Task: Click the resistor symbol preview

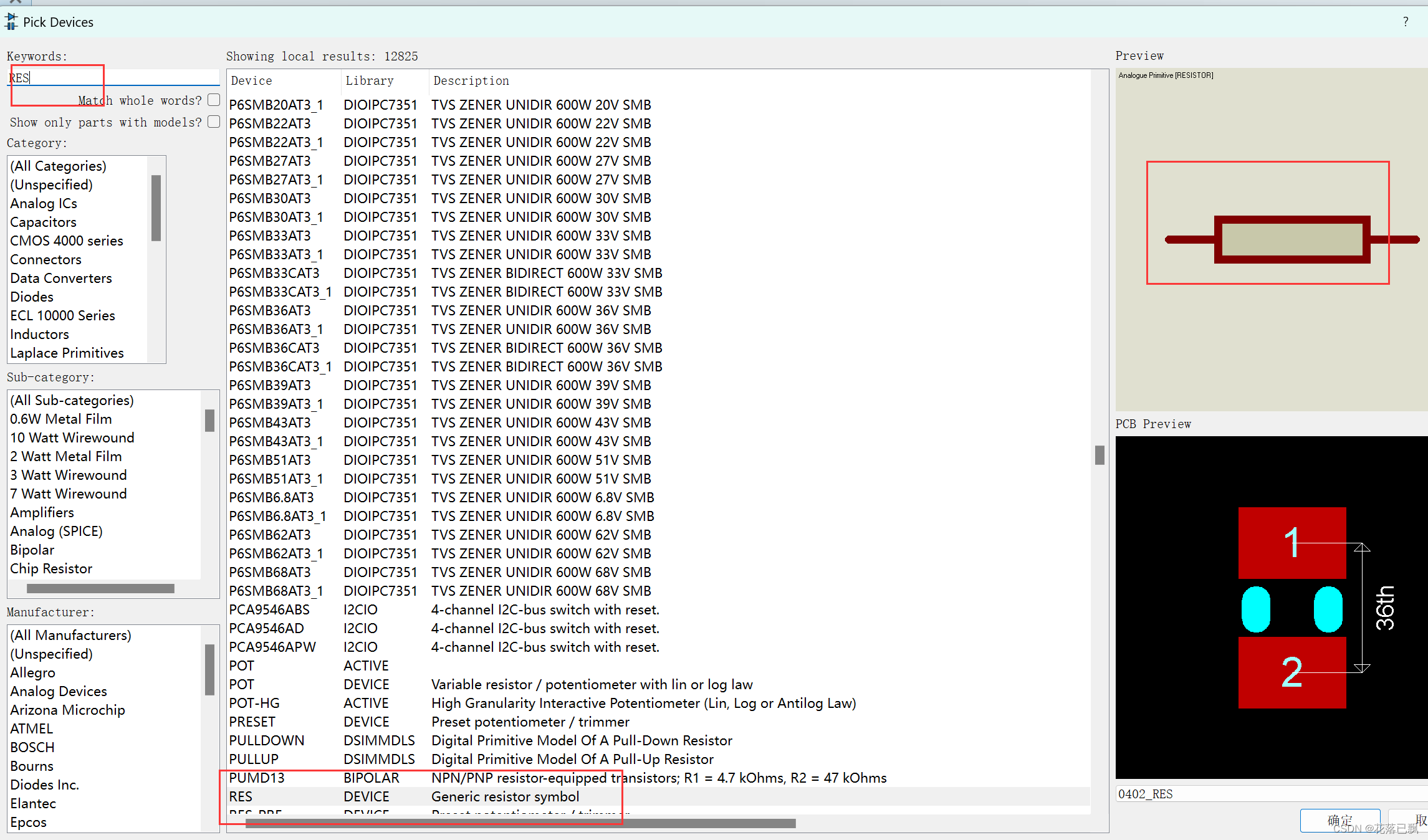Action: click(1291, 240)
